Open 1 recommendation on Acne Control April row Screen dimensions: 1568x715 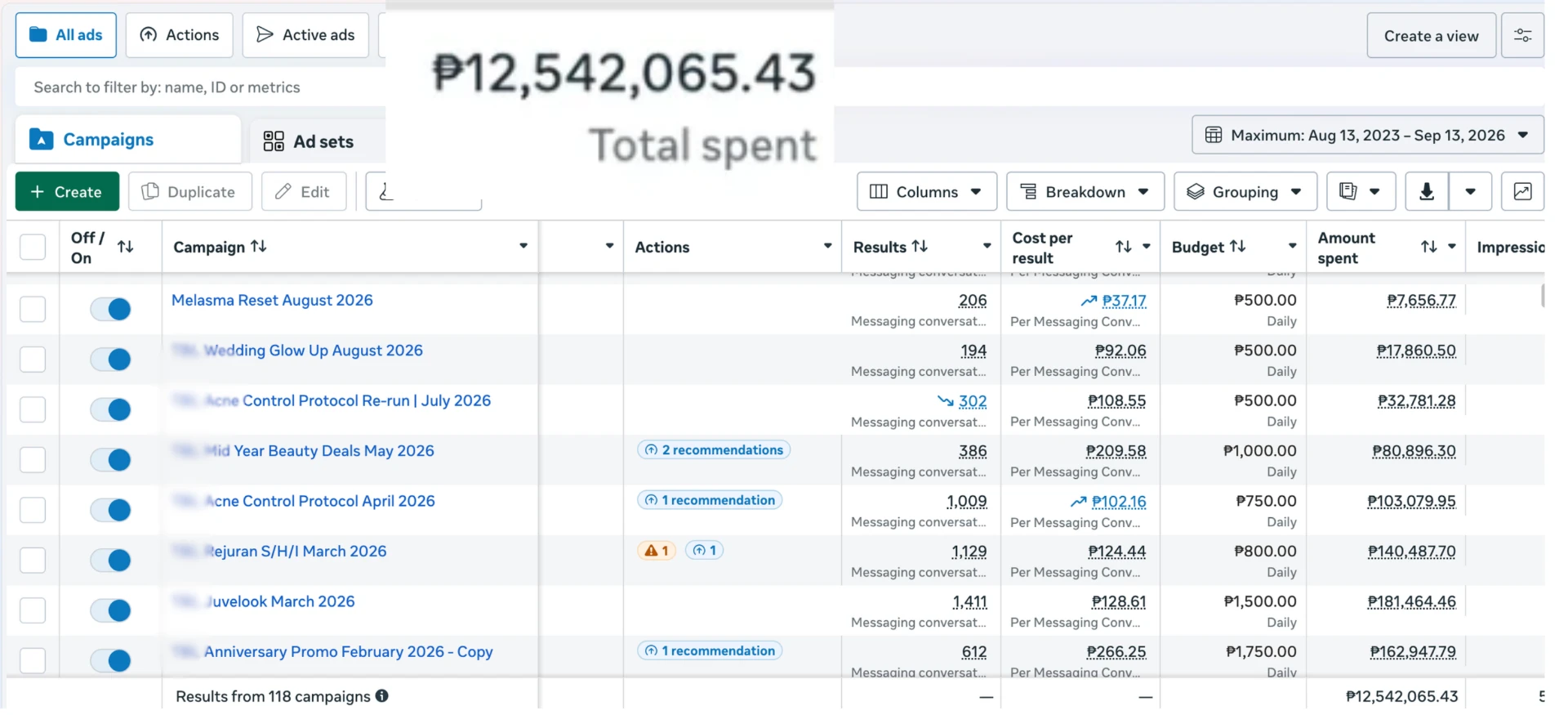tap(710, 500)
